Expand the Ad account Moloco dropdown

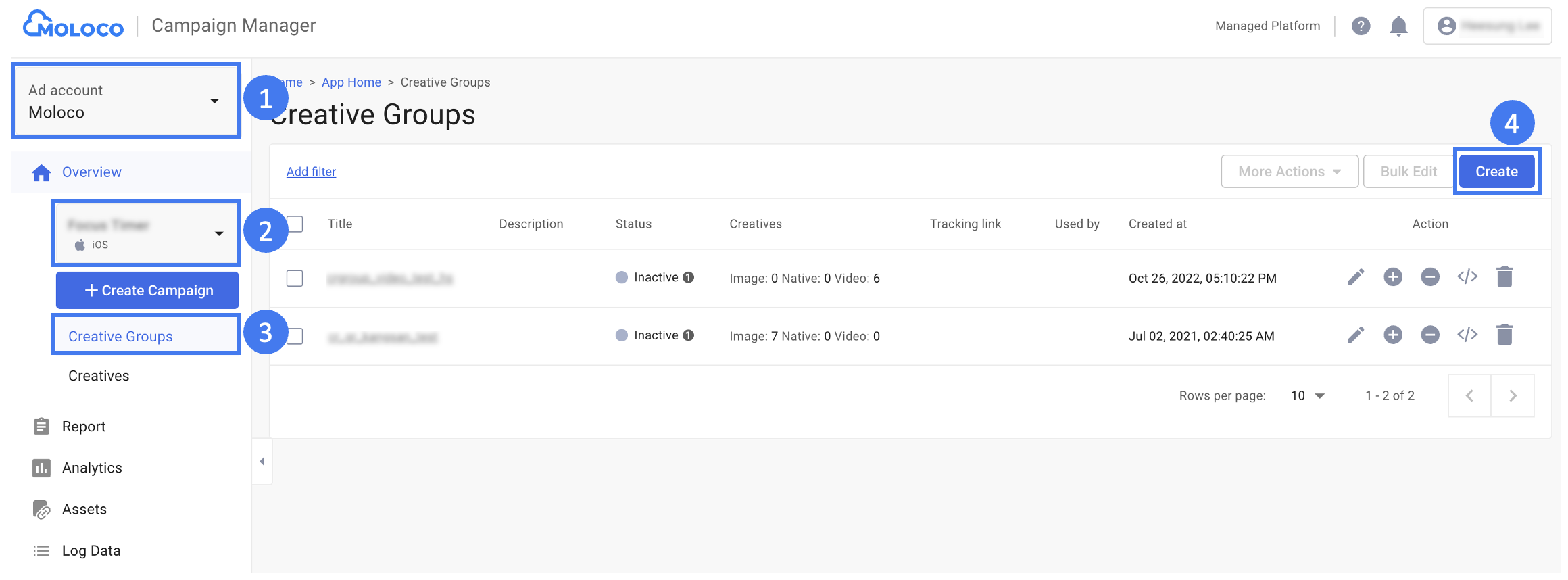[x=126, y=101]
